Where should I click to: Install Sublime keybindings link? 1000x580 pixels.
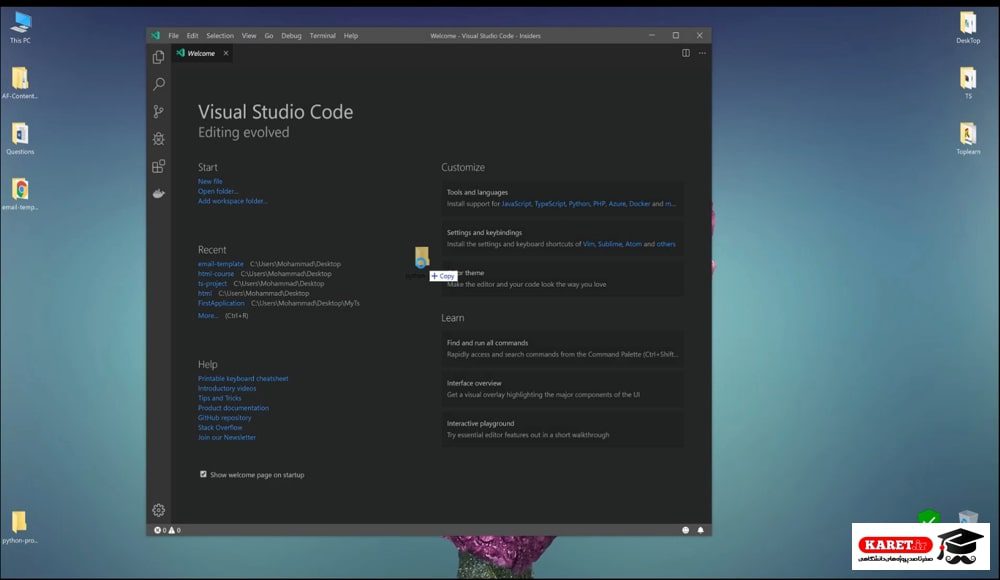[x=610, y=244]
